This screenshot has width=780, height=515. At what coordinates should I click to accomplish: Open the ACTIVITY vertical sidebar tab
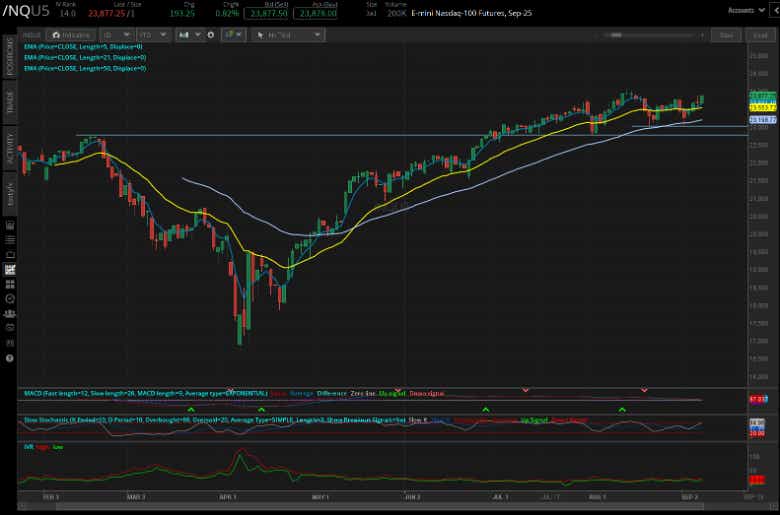click(x=9, y=148)
